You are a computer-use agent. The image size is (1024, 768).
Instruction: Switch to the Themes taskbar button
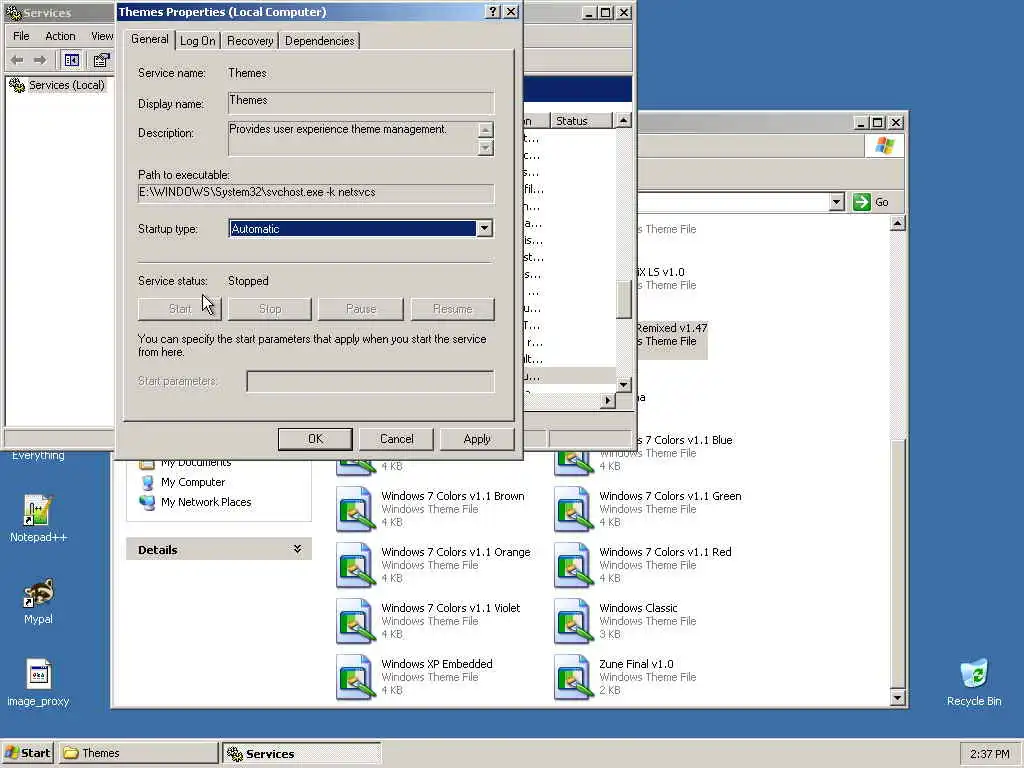pyautogui.click(x=138, y=753)
